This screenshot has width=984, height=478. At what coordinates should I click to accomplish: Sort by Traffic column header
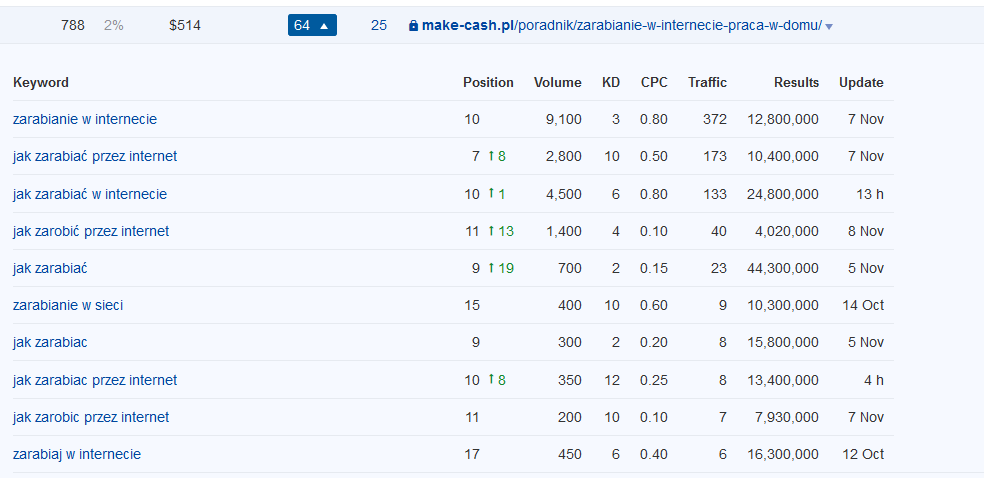point(707,83)
